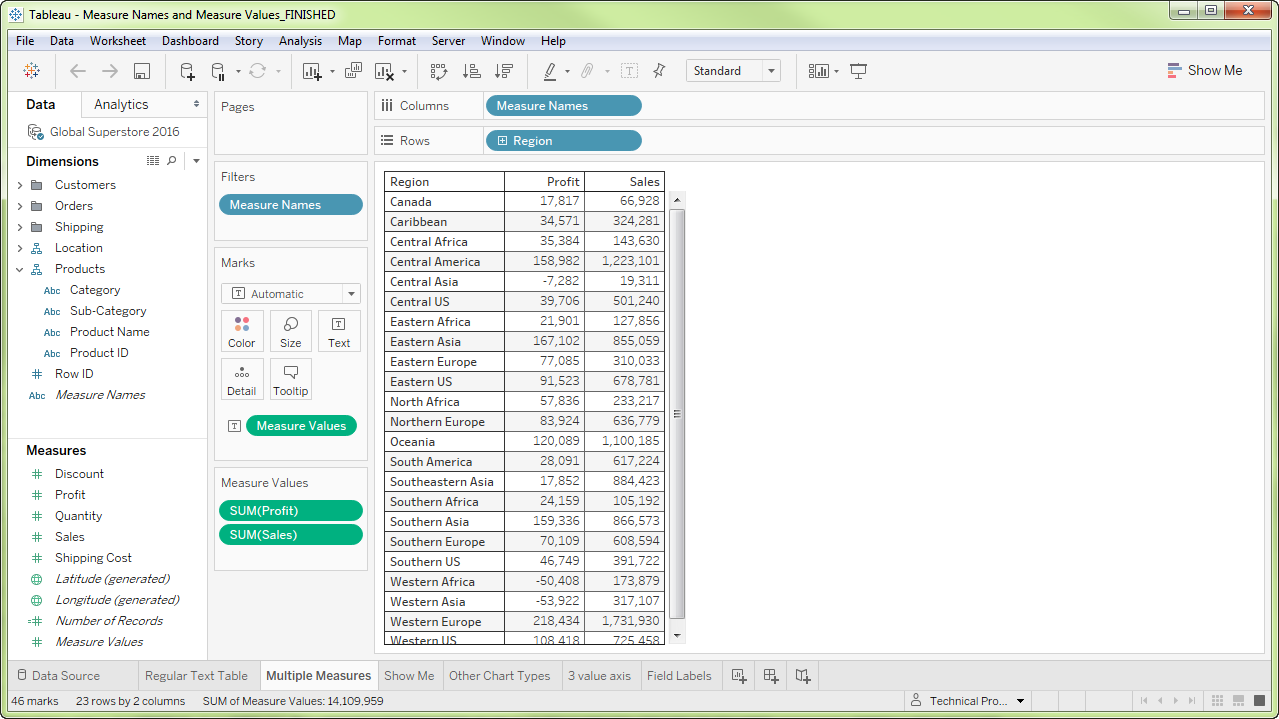Open the Analysis menu

click(x=300, y=41)
